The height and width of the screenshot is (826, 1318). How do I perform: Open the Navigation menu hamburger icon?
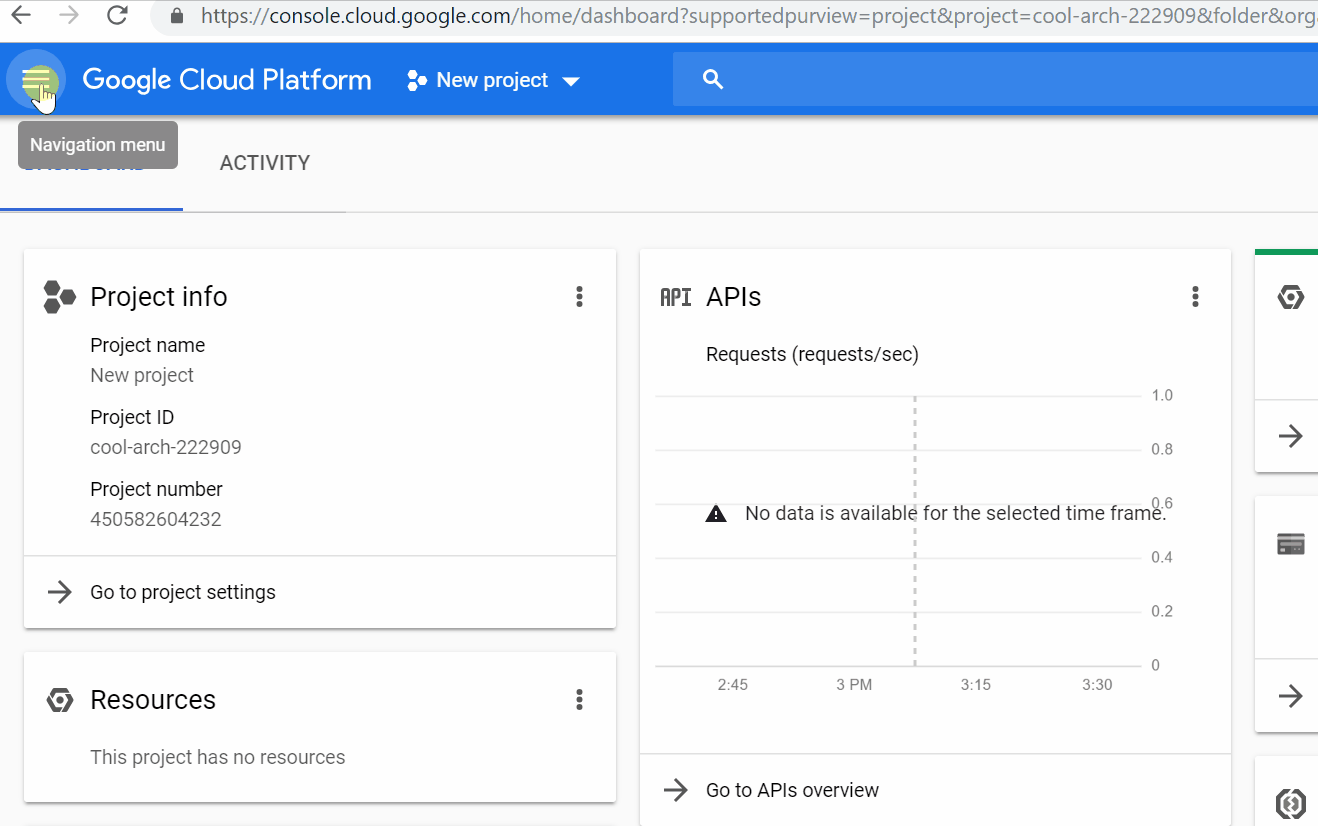(x=36, y=80)
